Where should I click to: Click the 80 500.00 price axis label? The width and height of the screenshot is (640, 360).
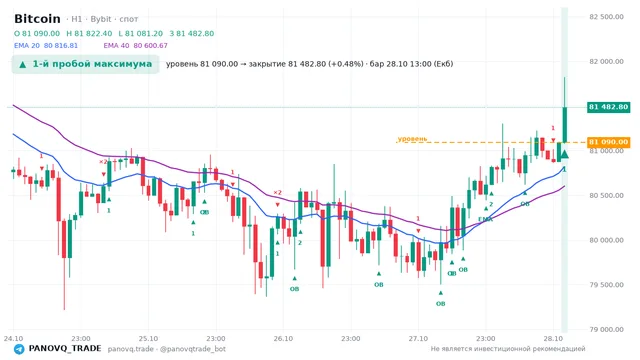(x=607, y=196)
